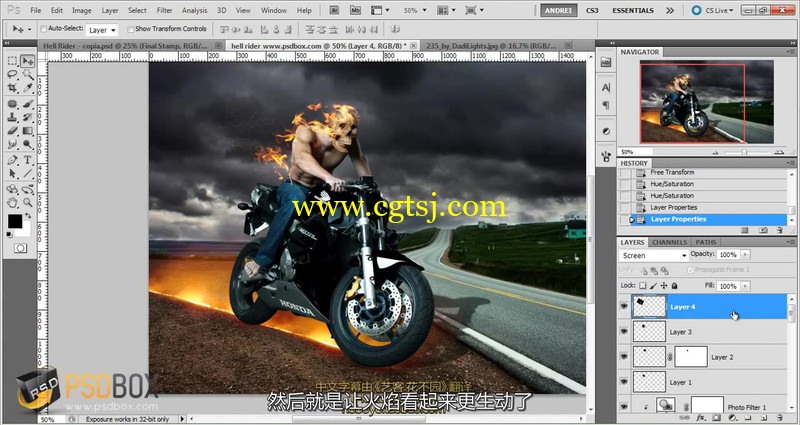Toggle Quick Mask mode
This screenshot has width=800, height=425.
pos(20,248)
